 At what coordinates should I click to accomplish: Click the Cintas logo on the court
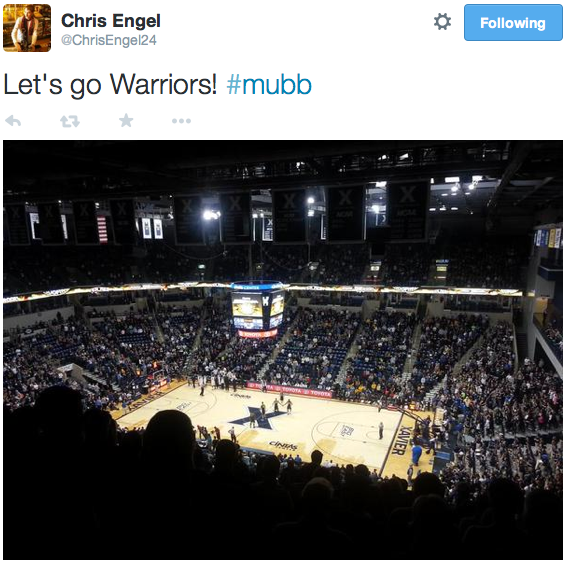coord(283,446)
